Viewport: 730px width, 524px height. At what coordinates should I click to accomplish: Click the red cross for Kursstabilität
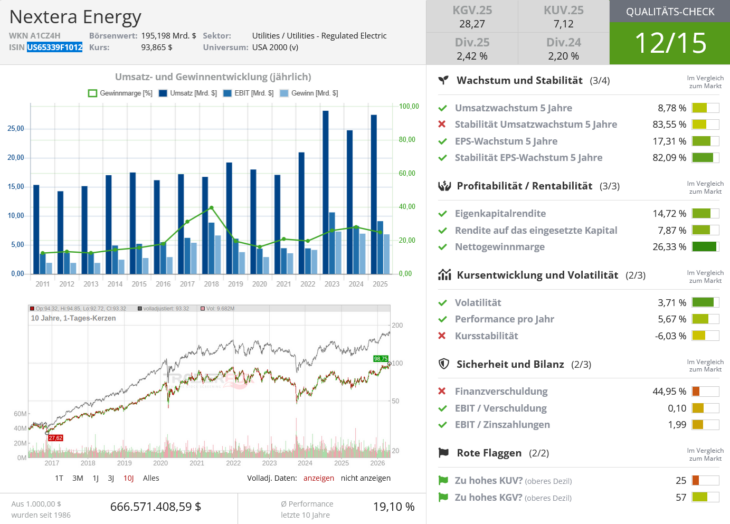[442, 336]
